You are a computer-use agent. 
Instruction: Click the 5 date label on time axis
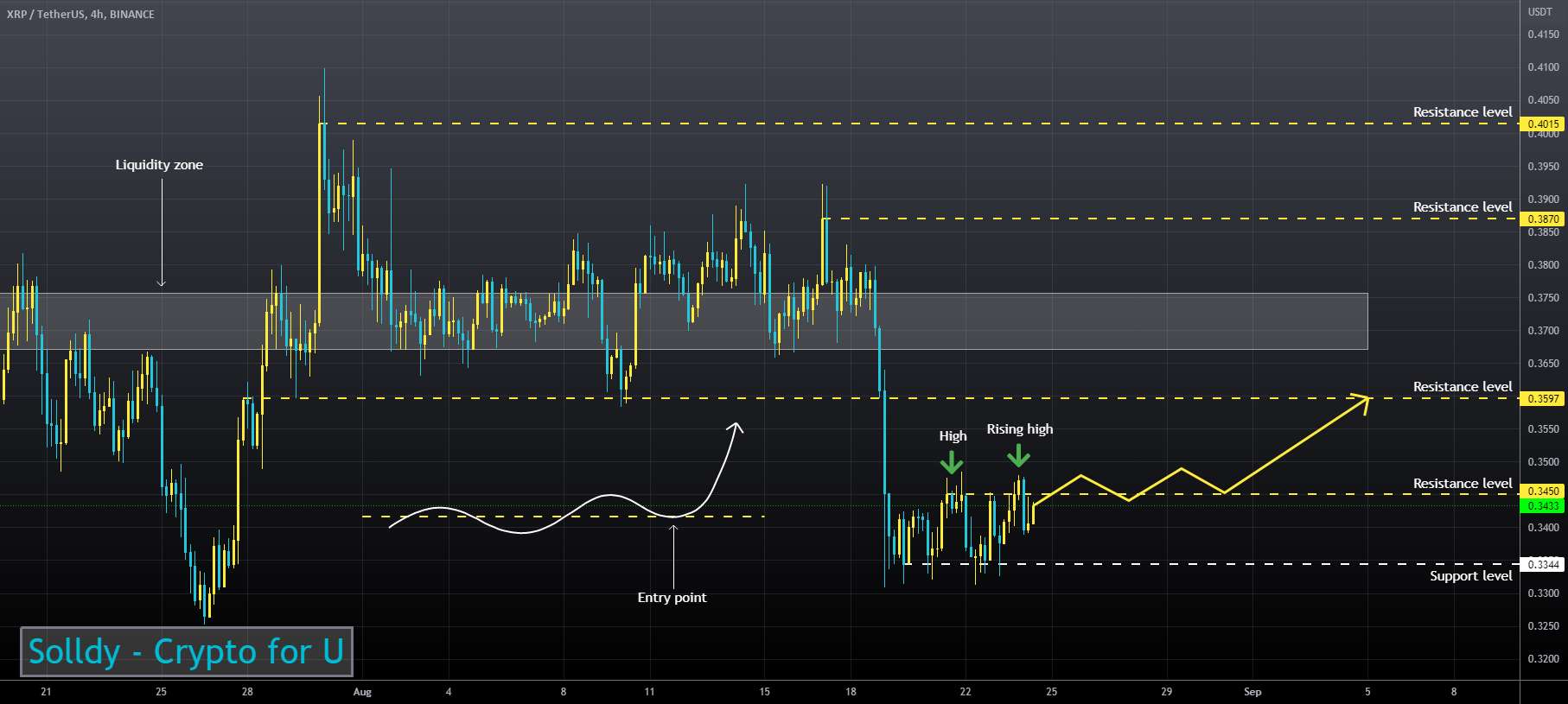(1367, 692)
